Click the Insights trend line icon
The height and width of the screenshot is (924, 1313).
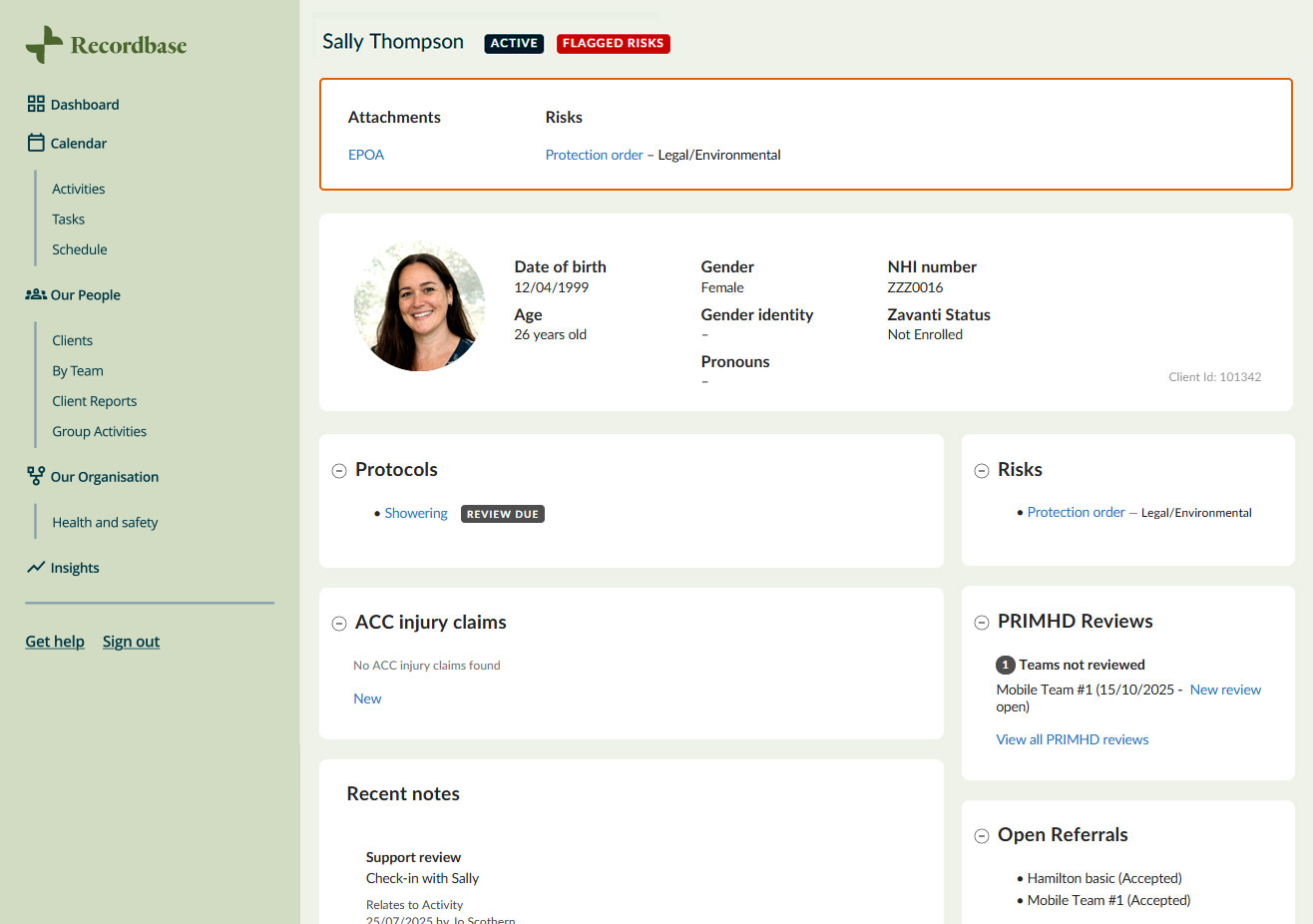tap(36, 567)
